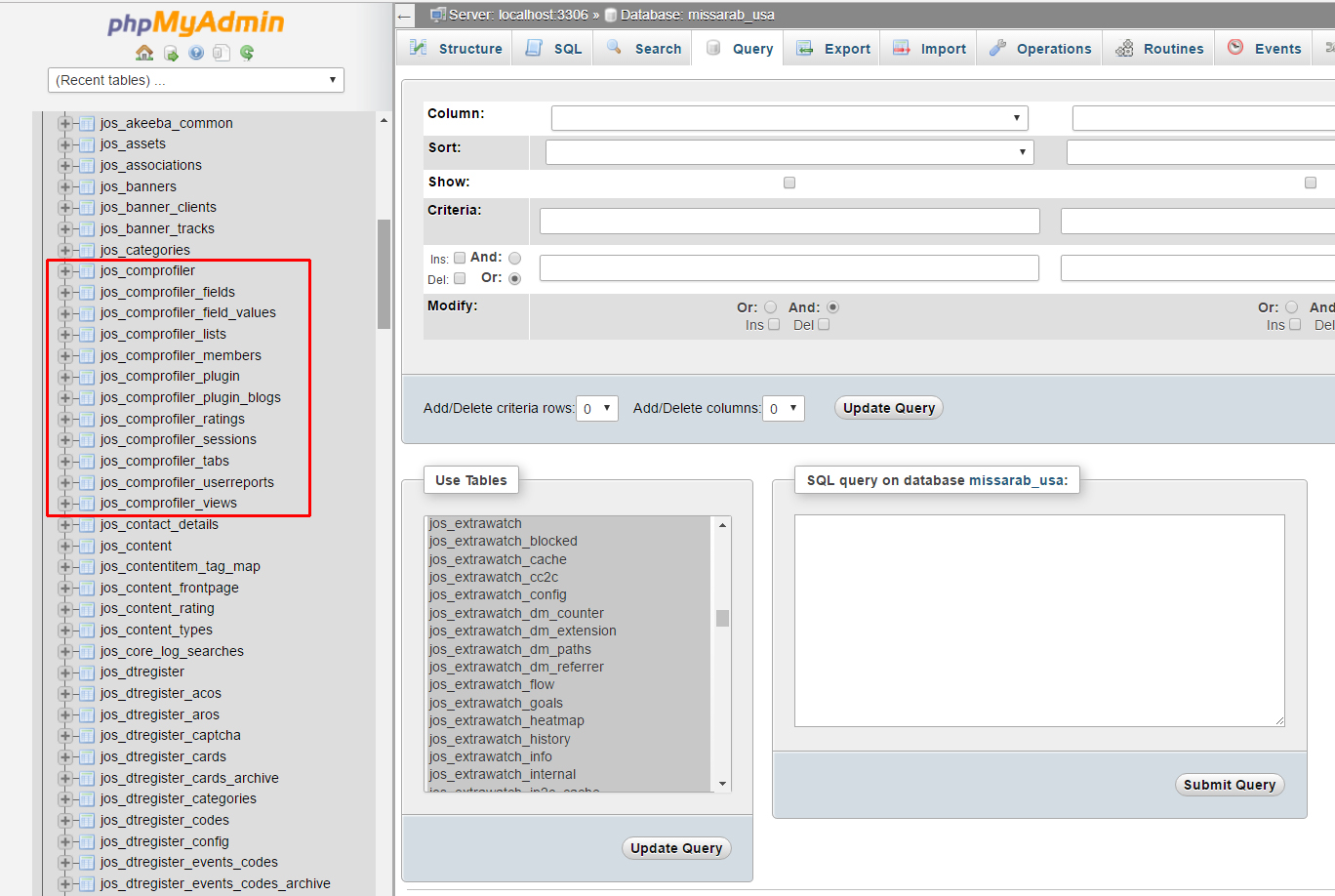Check Modify Ins checkbox in first column
The width and height of the screenshot is (1335, 896).
point(774,325)
